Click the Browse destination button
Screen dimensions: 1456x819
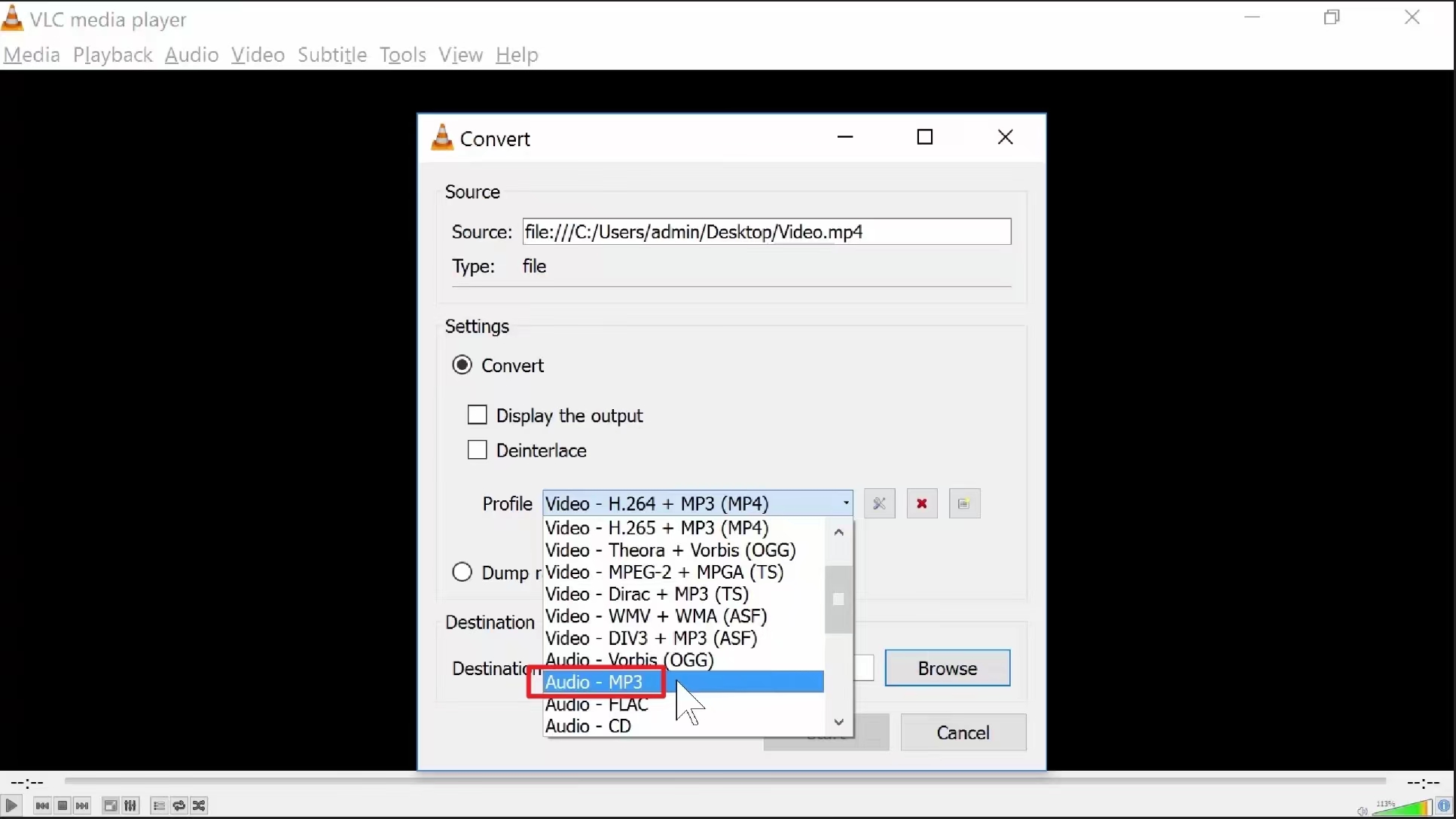point(947,668)
